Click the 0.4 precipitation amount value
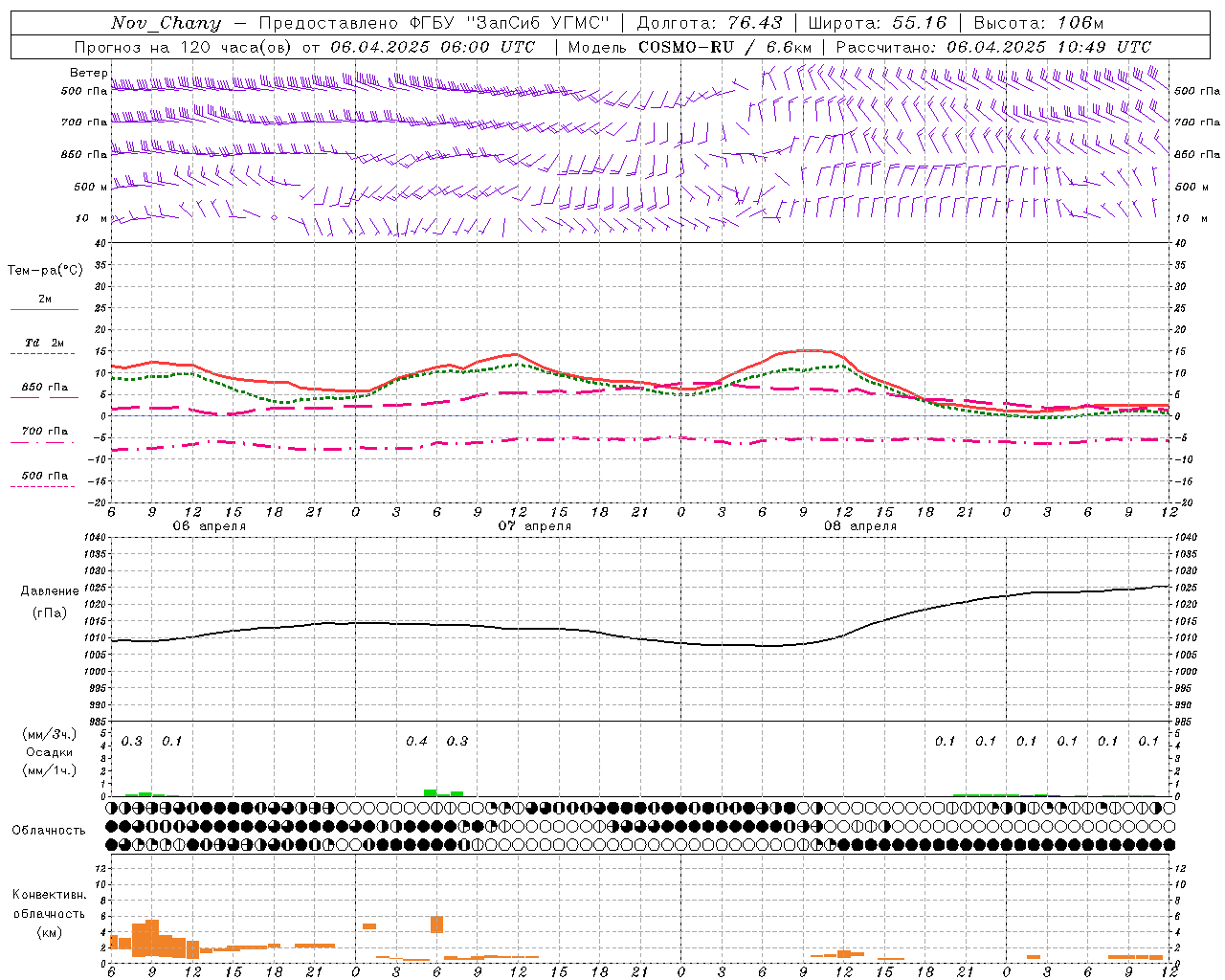1225x980 pixels. [x=416, y=742]
